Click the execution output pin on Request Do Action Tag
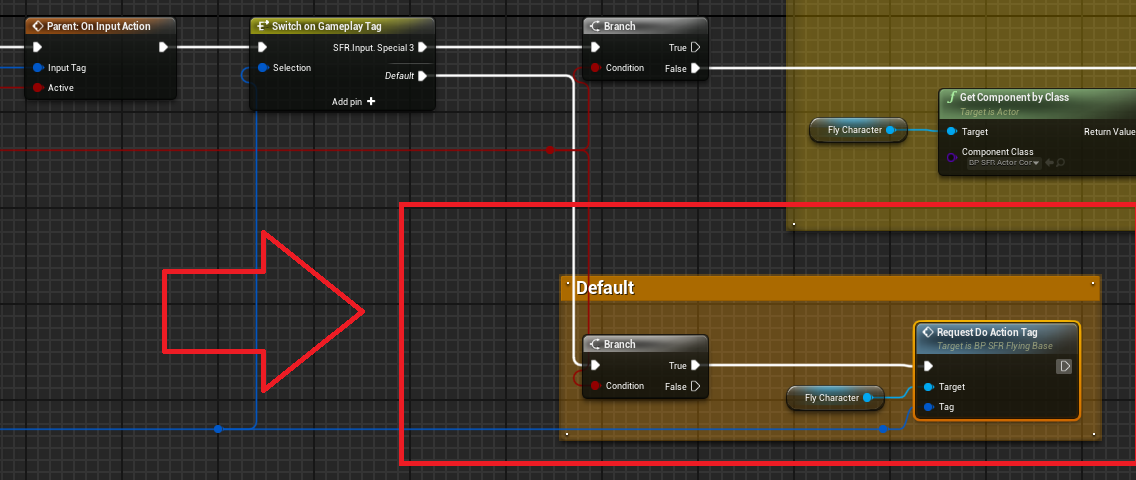This screenshot has width=1136, height=480. (x=1064, y=367)
